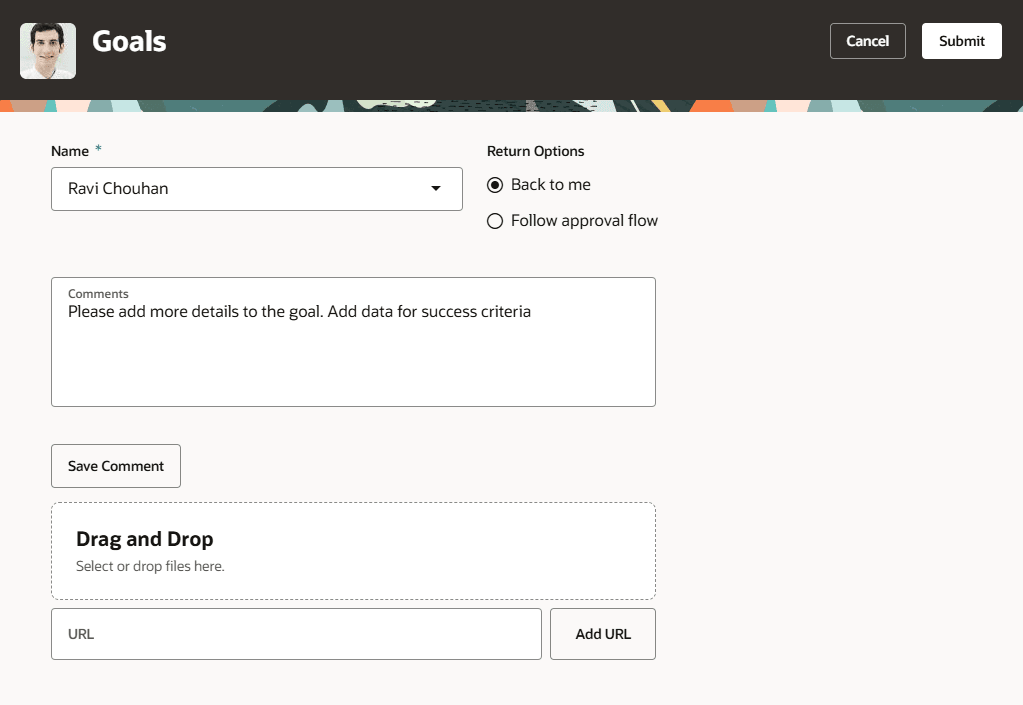
Task: Click the Return Options section label
Action: pyautogui.click(x=535, y=151)
